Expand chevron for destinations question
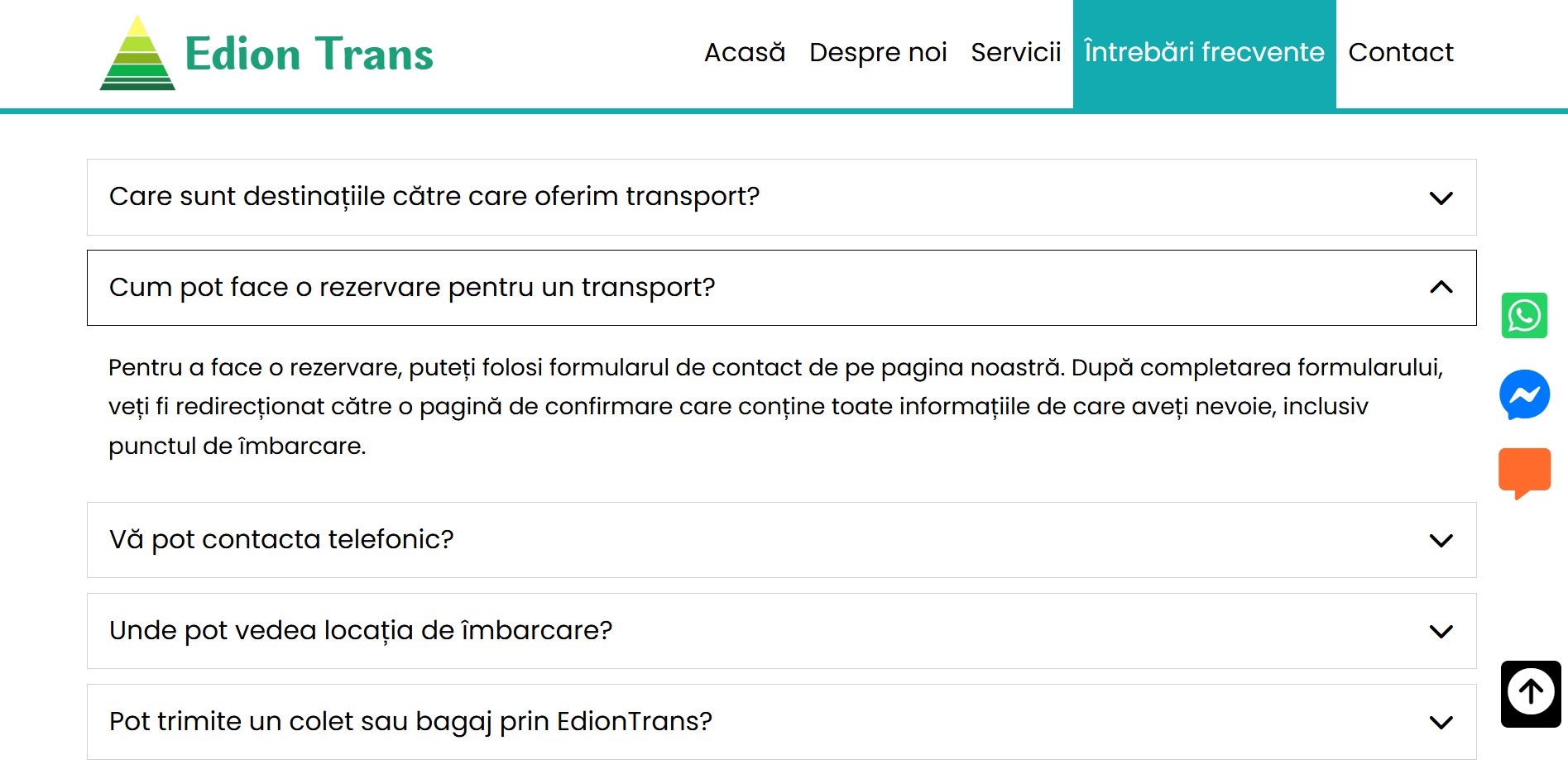The image size is (1568, 774). (1441, 198)
